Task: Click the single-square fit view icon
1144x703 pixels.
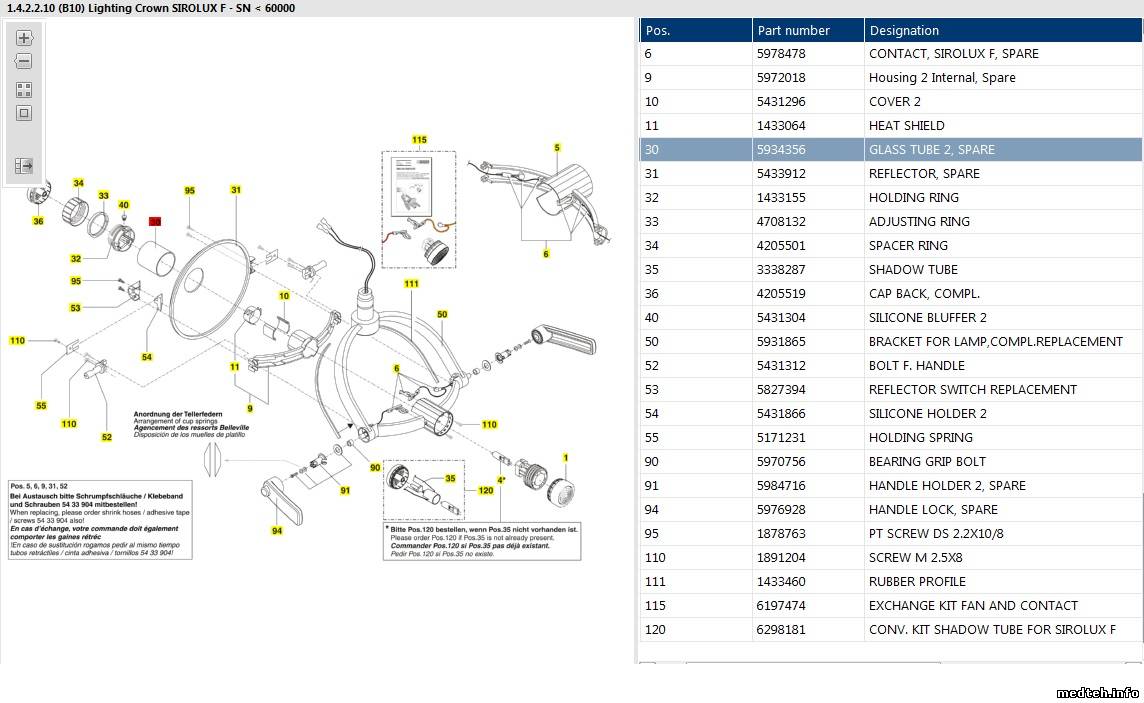Action: click(x=24, y=113)
